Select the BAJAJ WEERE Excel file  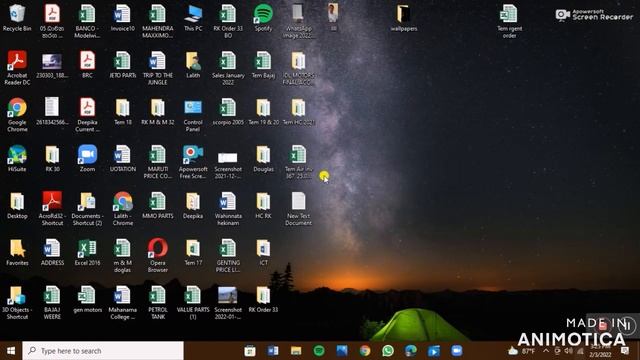pyautogui.click(x=52, y=302)
